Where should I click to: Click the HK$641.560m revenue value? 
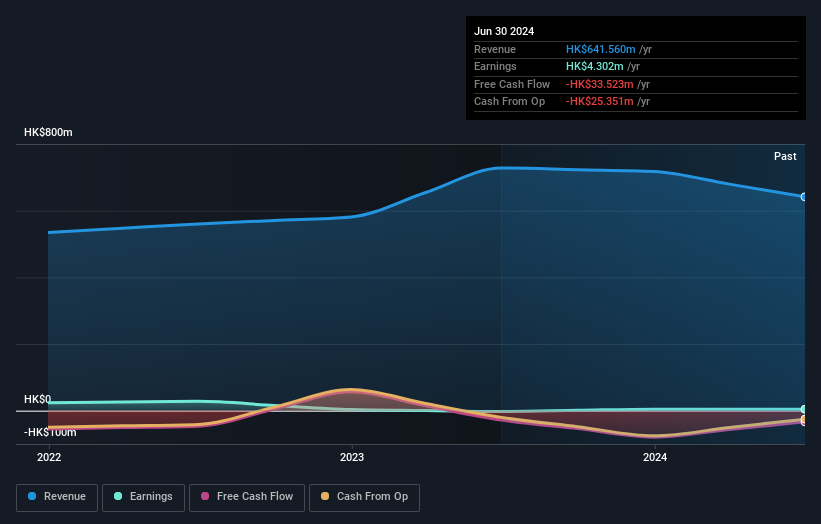point(601,49)
